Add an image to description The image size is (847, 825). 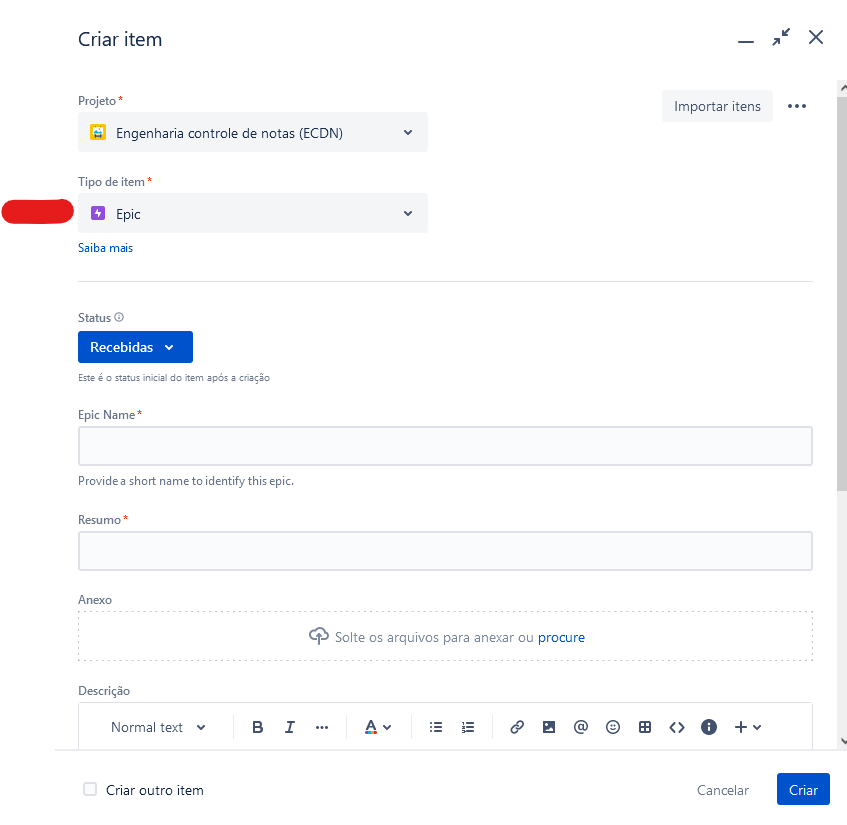point(549,727)
